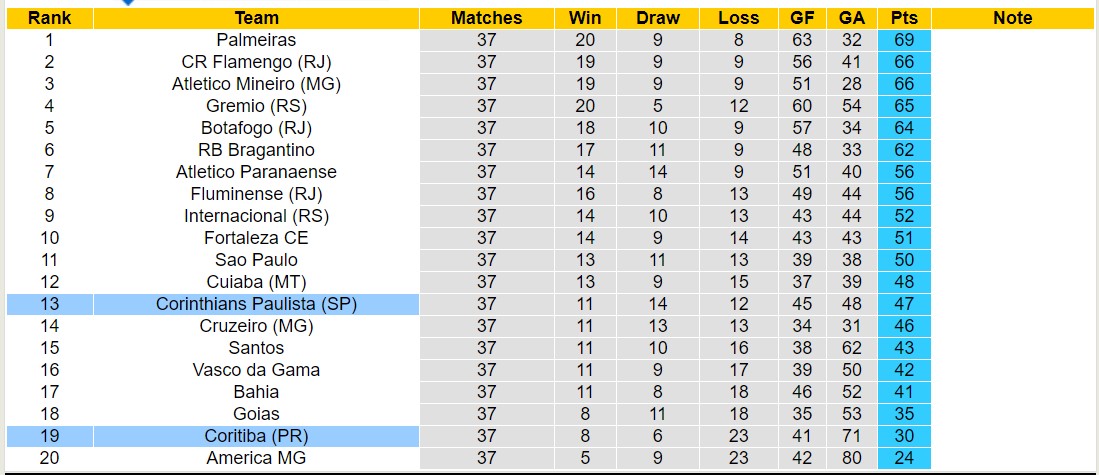Click the GA column header
1099x475 pixels.
(x=852, y=18)
